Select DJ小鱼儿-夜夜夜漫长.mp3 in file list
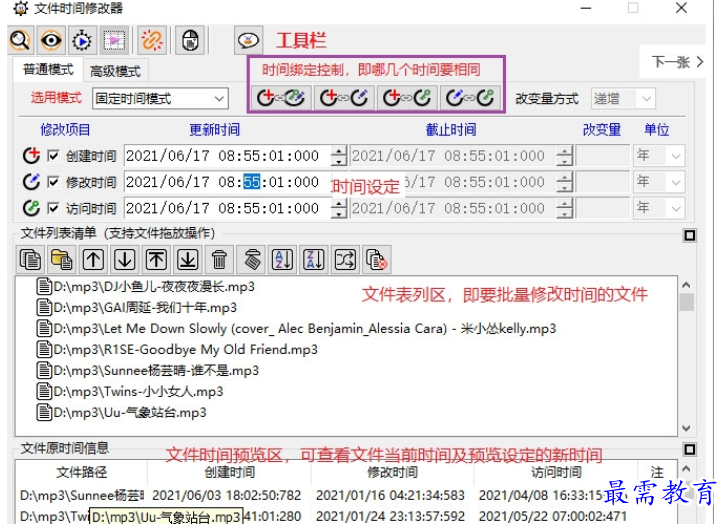 [146, 287]
